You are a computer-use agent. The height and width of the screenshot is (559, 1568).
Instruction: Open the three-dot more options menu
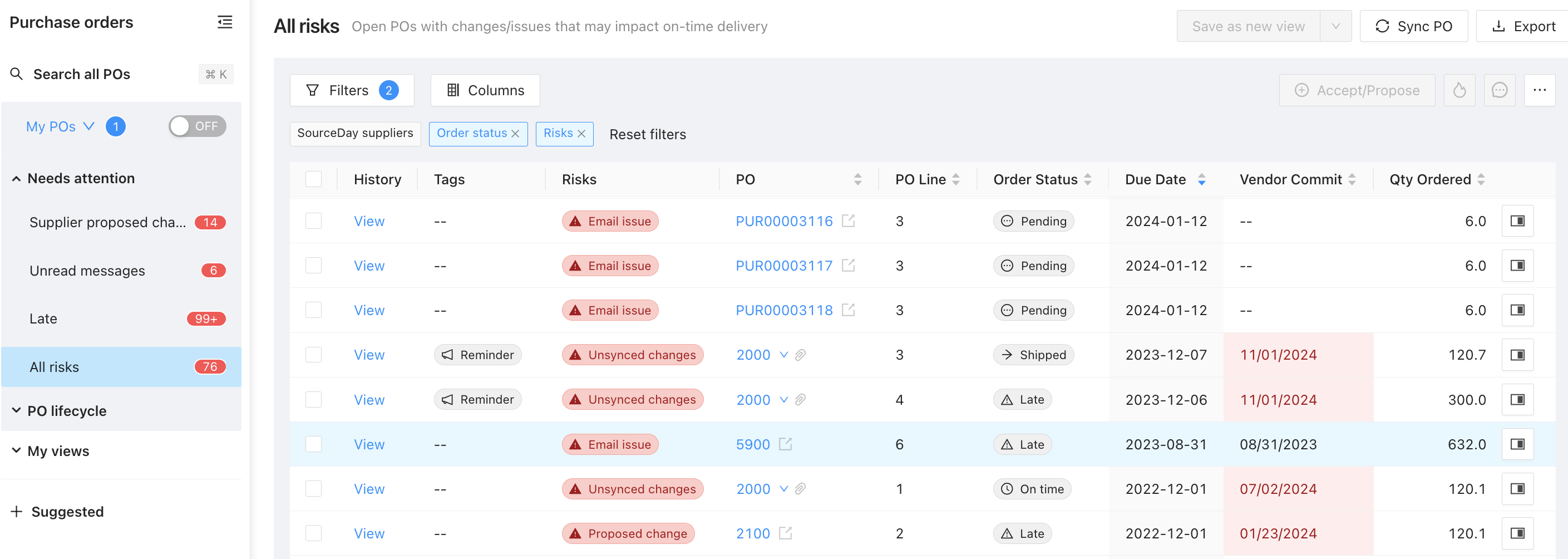(1540, 91)
